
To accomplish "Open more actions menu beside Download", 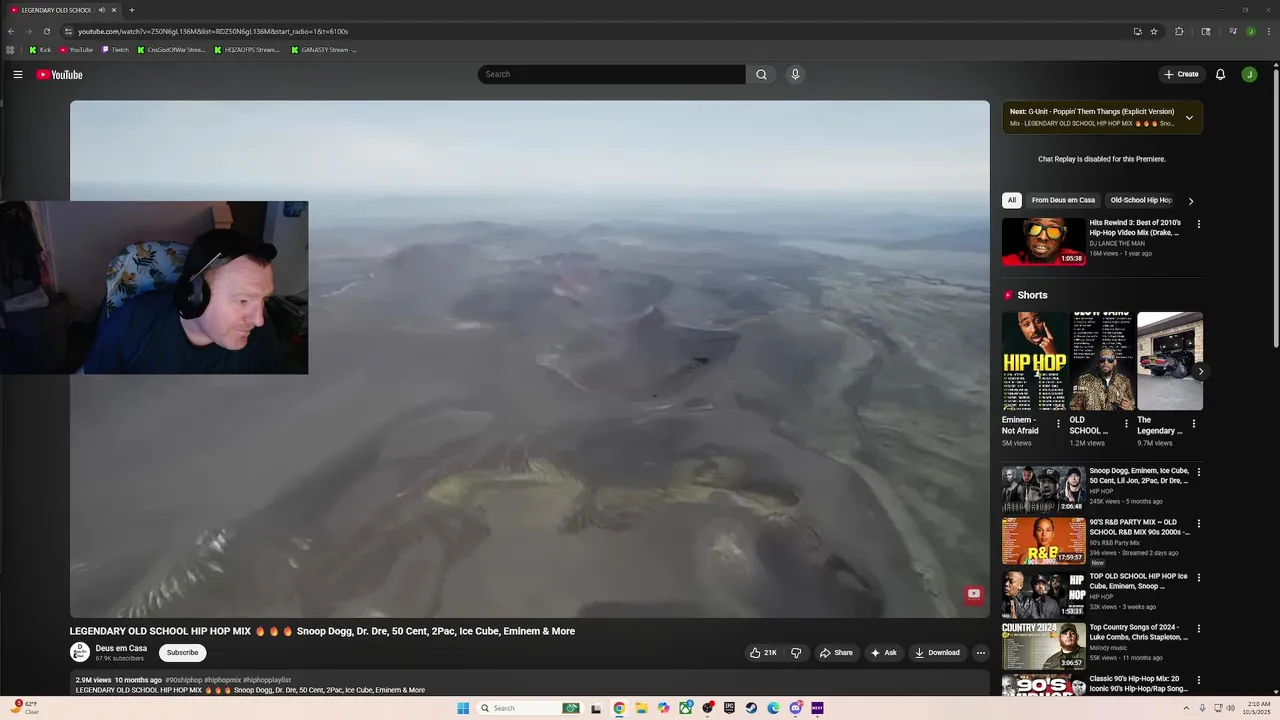I will [981, 653].
